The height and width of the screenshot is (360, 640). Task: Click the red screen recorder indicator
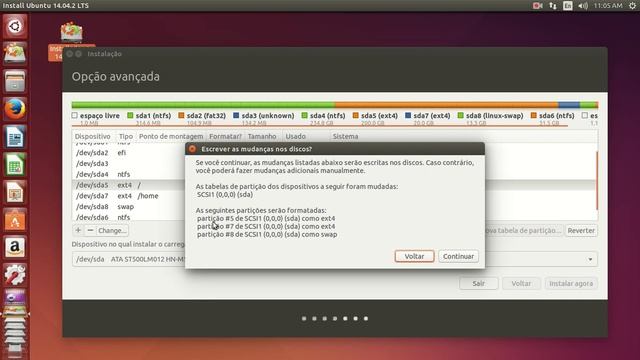click(x=537, y=6)
